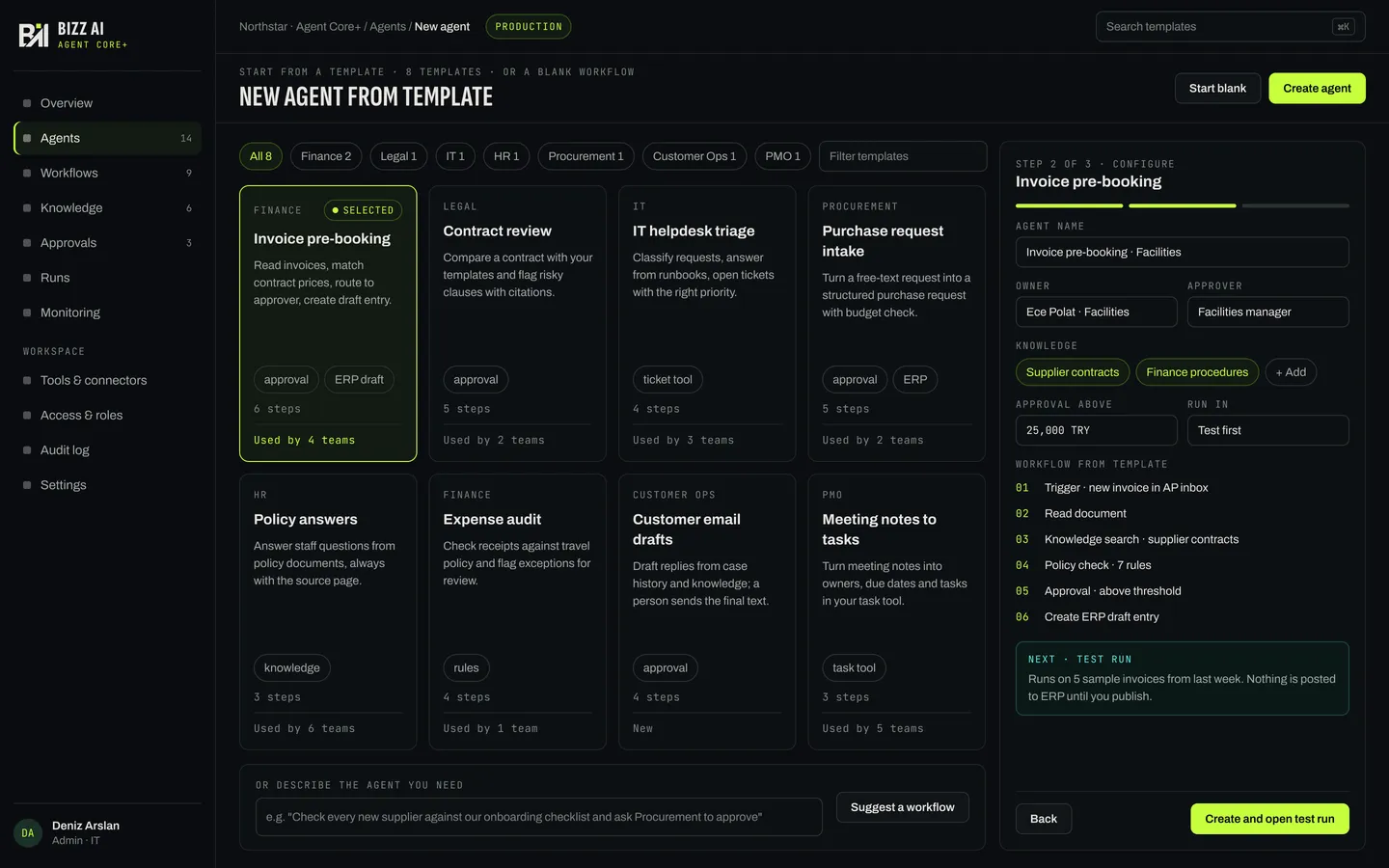
Task: Toggle the Finance procedures knowledge chip
Action: click(1197, 372)
